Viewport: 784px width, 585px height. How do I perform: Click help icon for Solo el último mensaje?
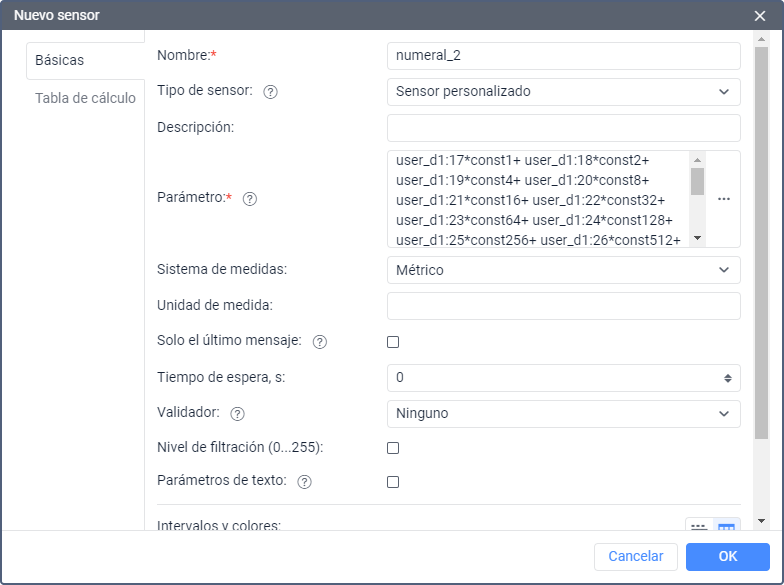coord(320,342)
